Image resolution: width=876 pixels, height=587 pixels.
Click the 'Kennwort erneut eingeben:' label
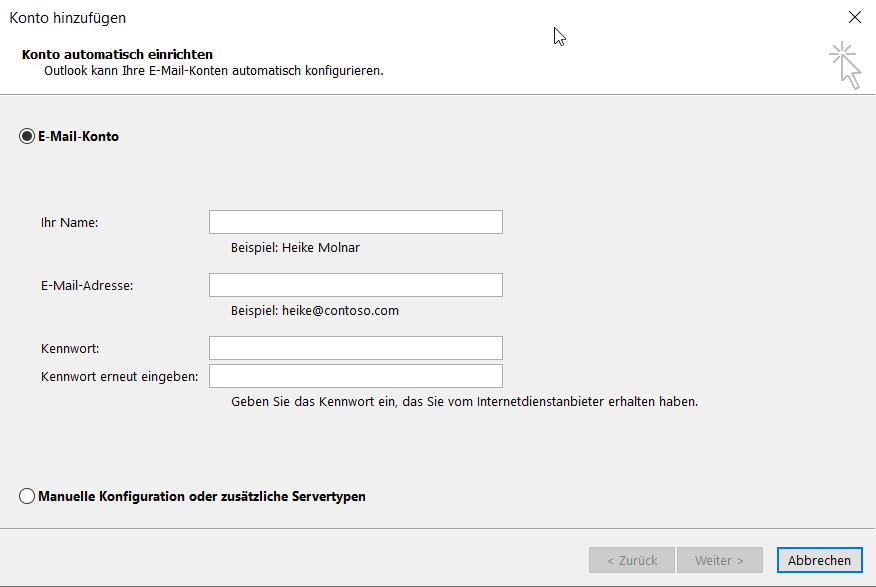[120, 376]
